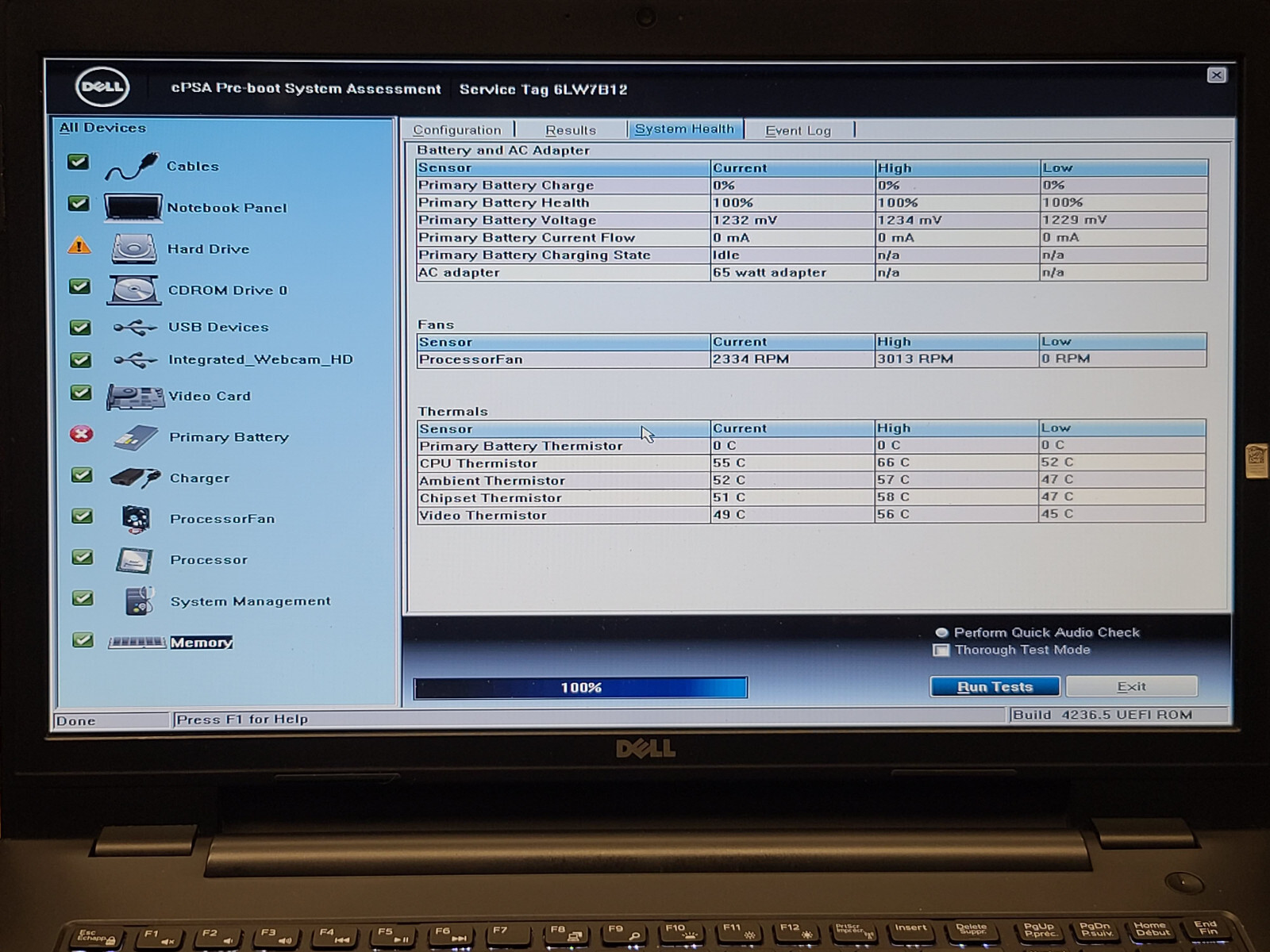
Task: Select the Hard Drive label
Action: pyautogui.click(x=208, y=249)
